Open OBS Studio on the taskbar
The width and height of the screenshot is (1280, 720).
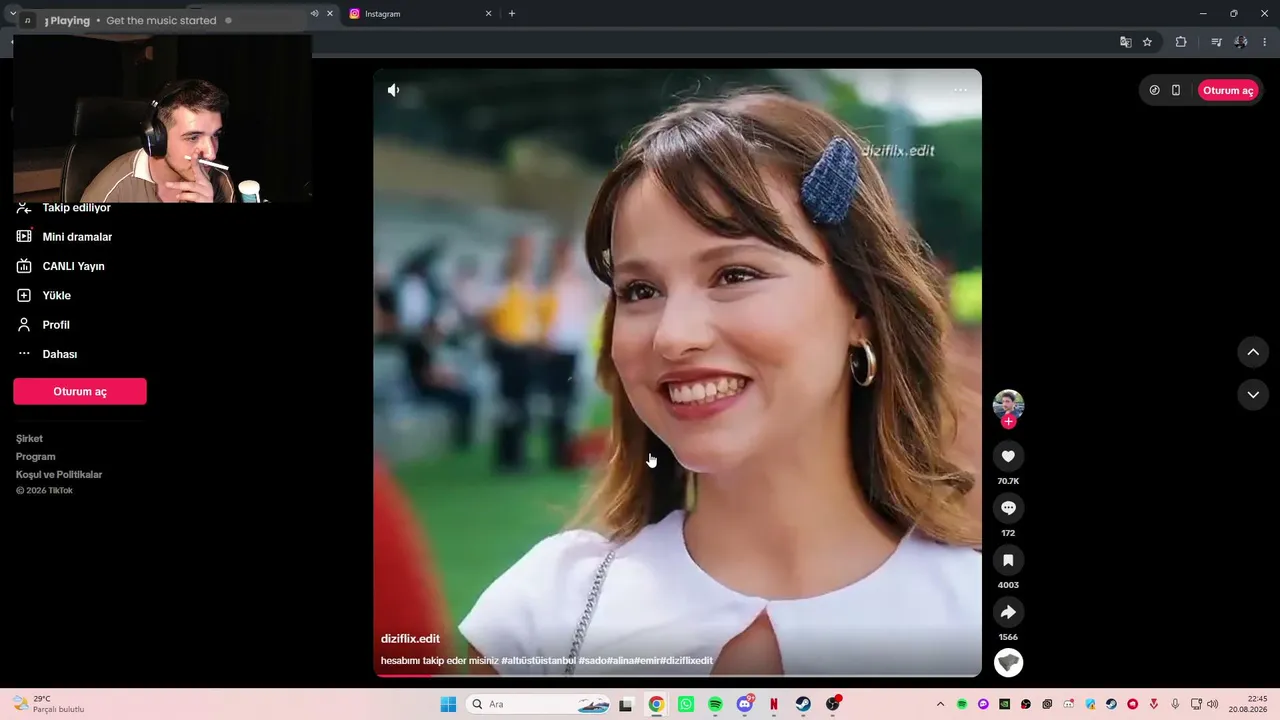pos(833,704)
